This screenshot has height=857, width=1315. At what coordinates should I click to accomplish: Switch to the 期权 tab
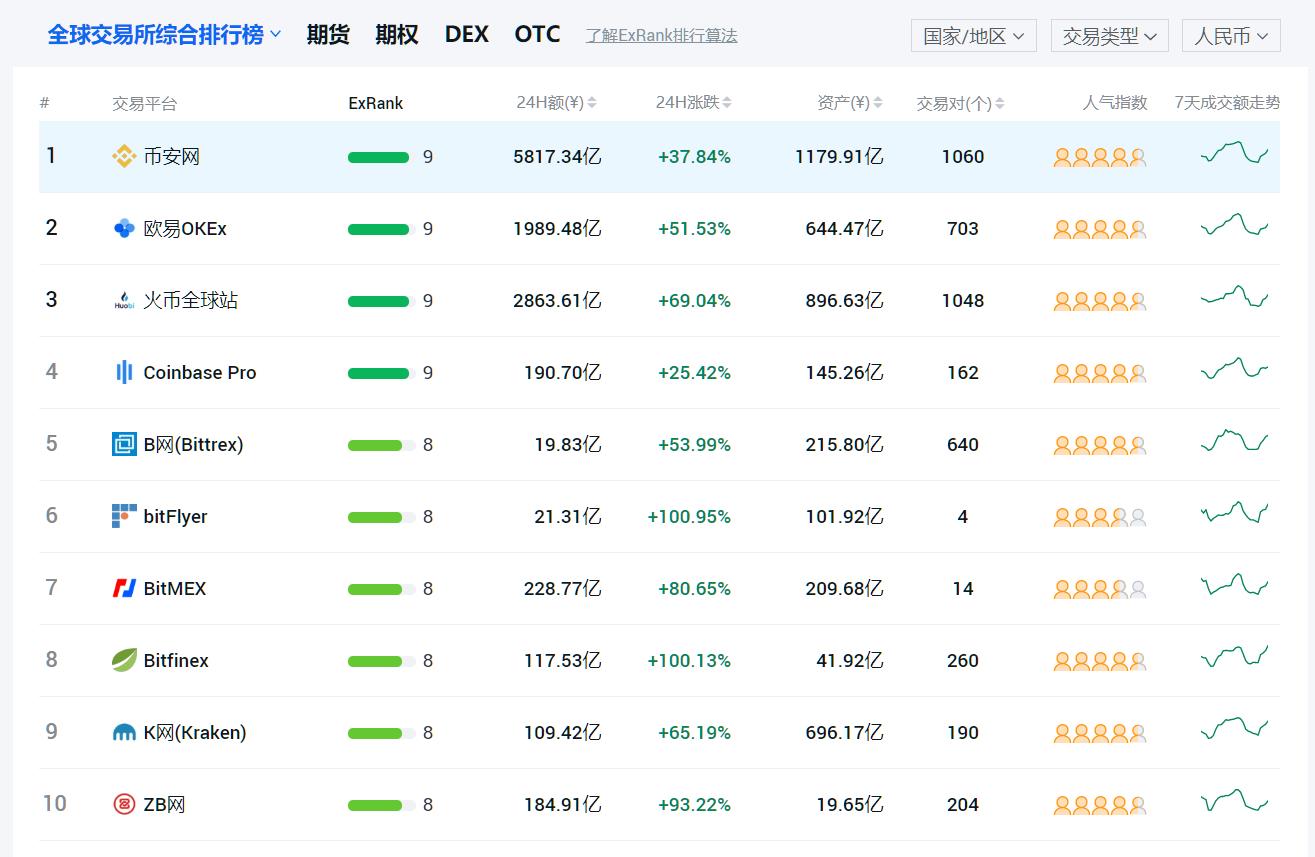tap(397, 35)
